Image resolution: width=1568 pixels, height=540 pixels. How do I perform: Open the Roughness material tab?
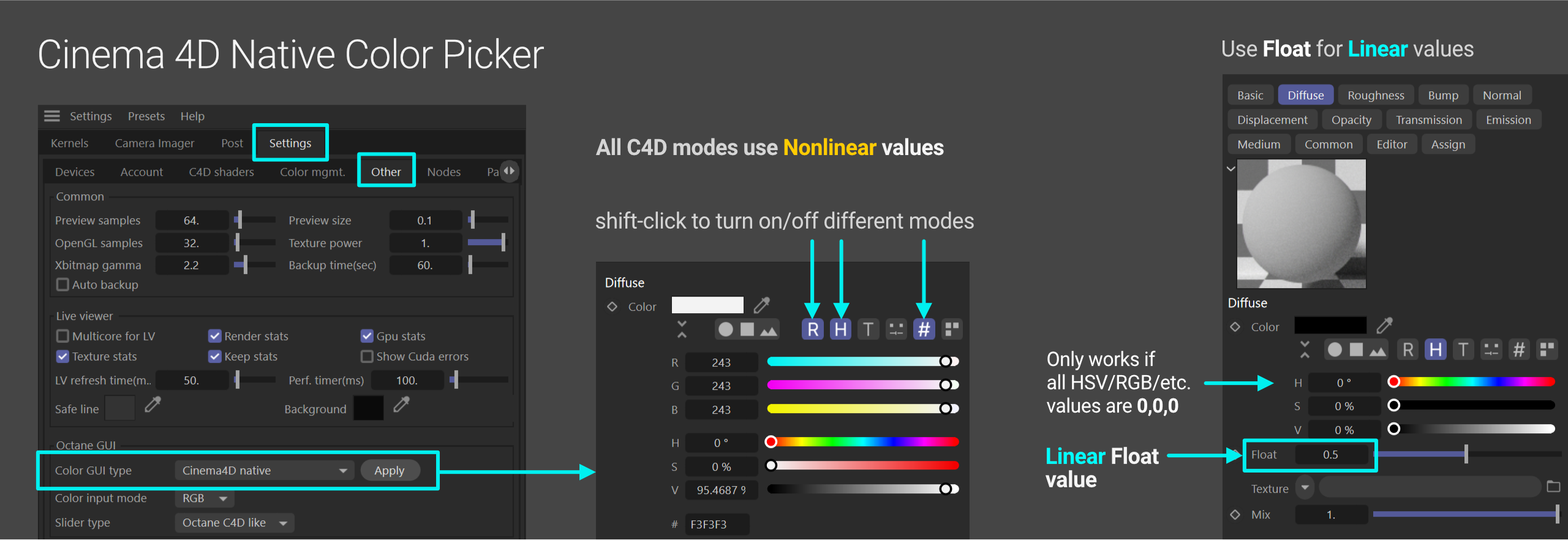1375,95
